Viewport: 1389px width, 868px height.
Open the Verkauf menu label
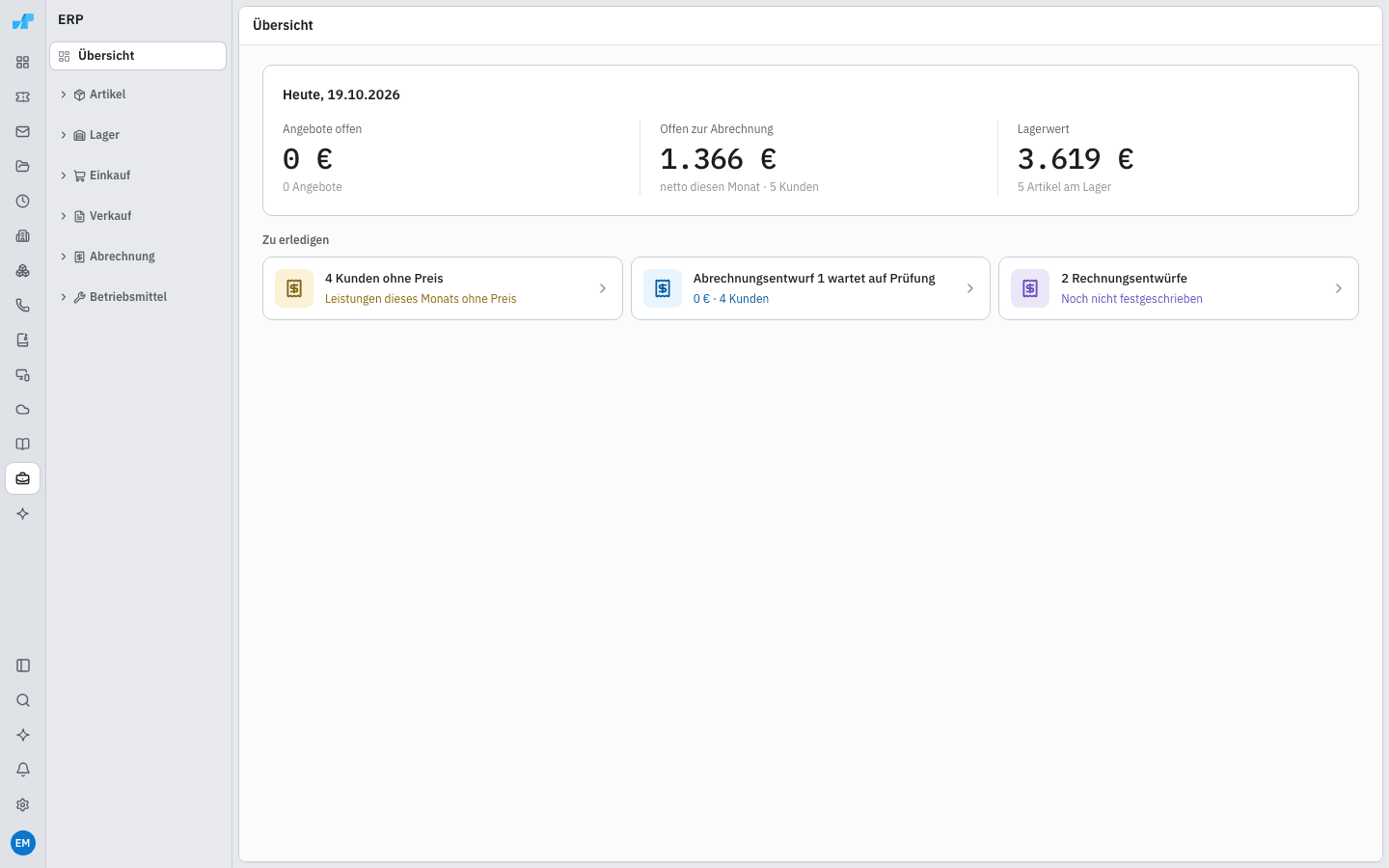[x=111, y=216]
